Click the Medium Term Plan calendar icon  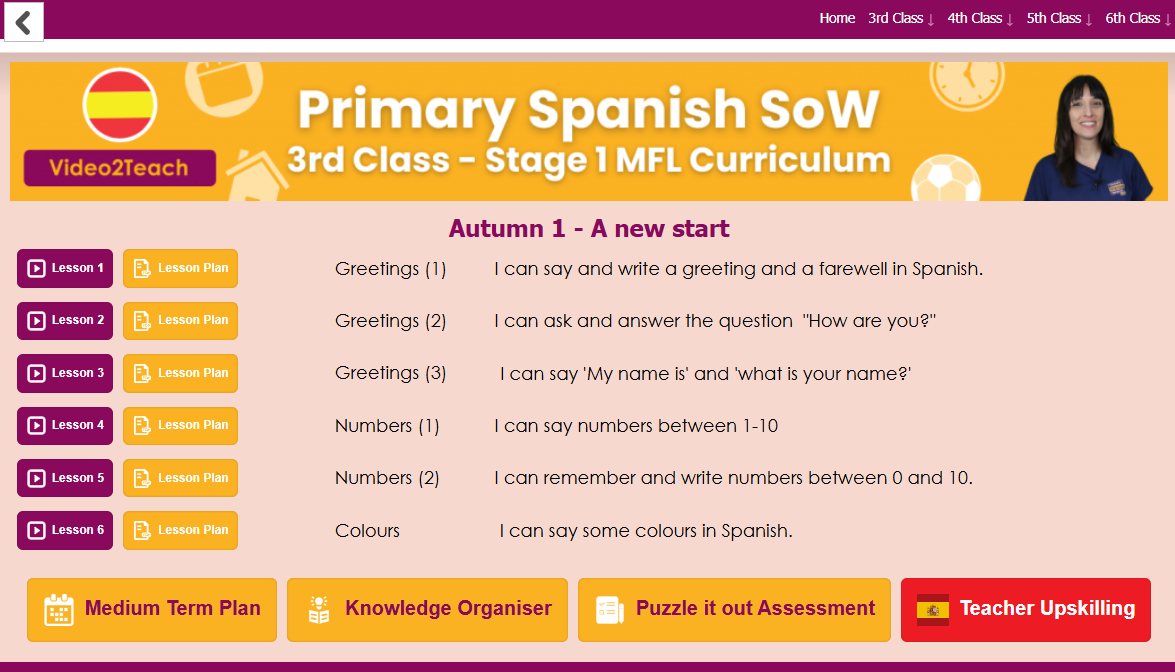59,609
